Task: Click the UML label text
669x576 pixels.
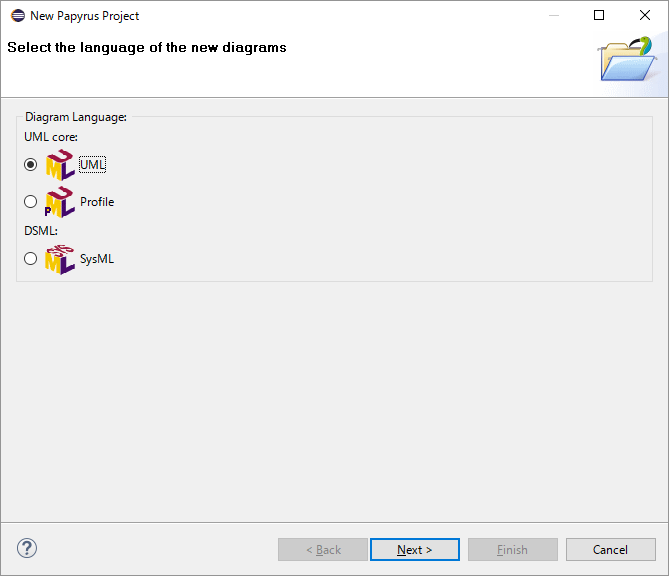Action: click(93, 165)
